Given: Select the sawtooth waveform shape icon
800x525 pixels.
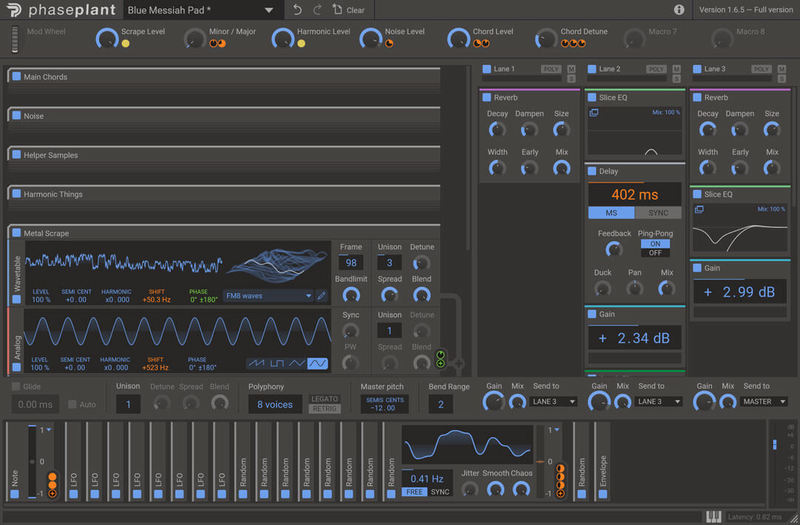Looking at the screenshot, I should coord(257,363).
